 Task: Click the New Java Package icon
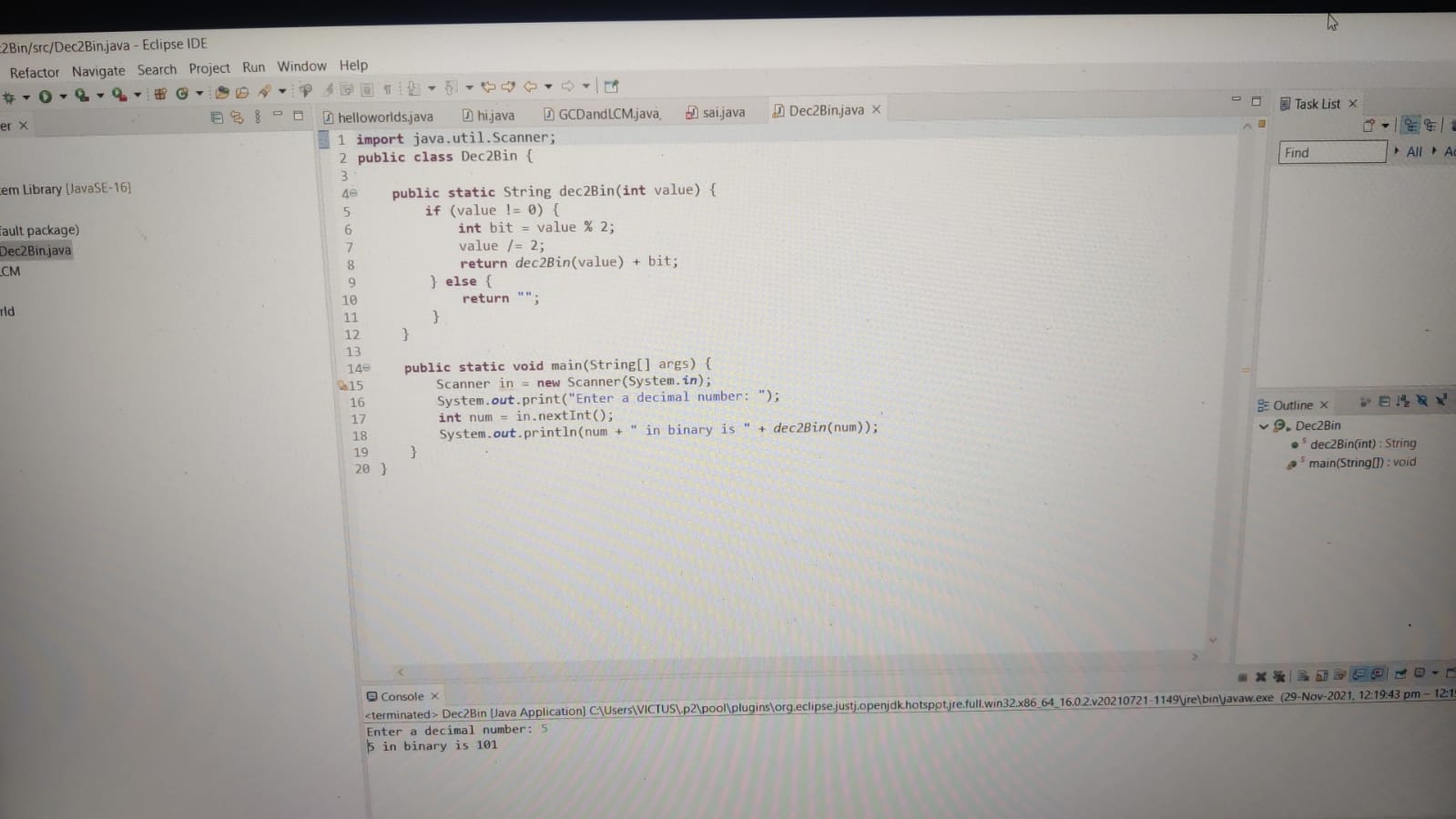160,94
